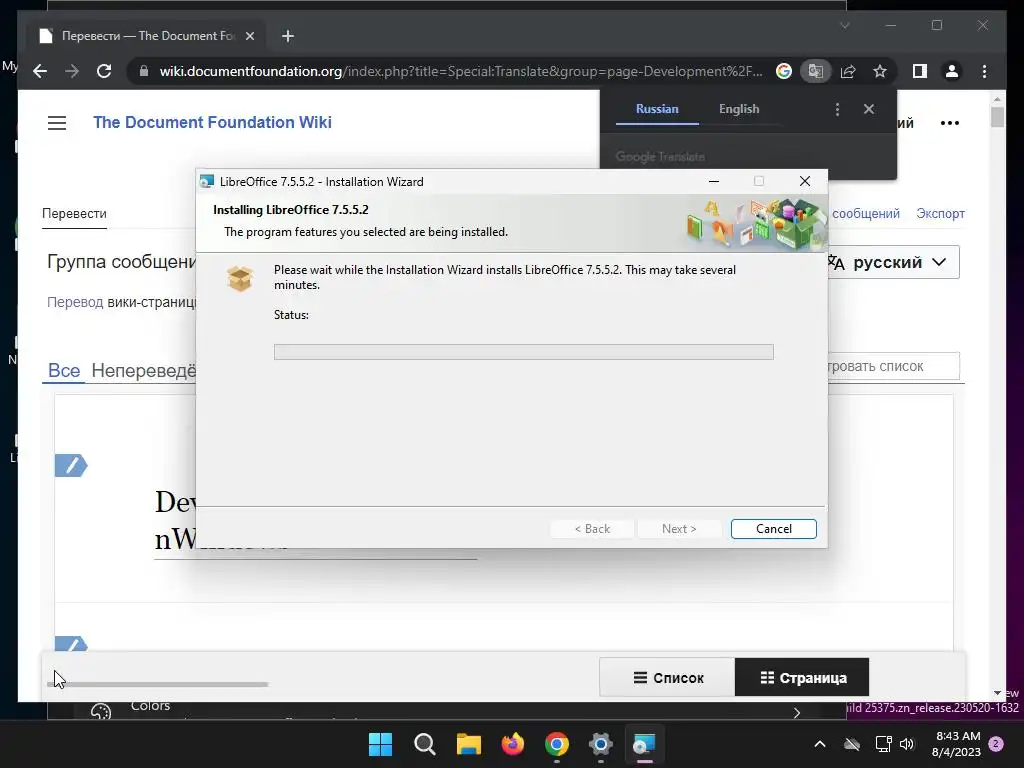Open the Windows Start menu
Image resolution: width=1024 pixels, height=768 pixels.
click(x=380, y=744)
